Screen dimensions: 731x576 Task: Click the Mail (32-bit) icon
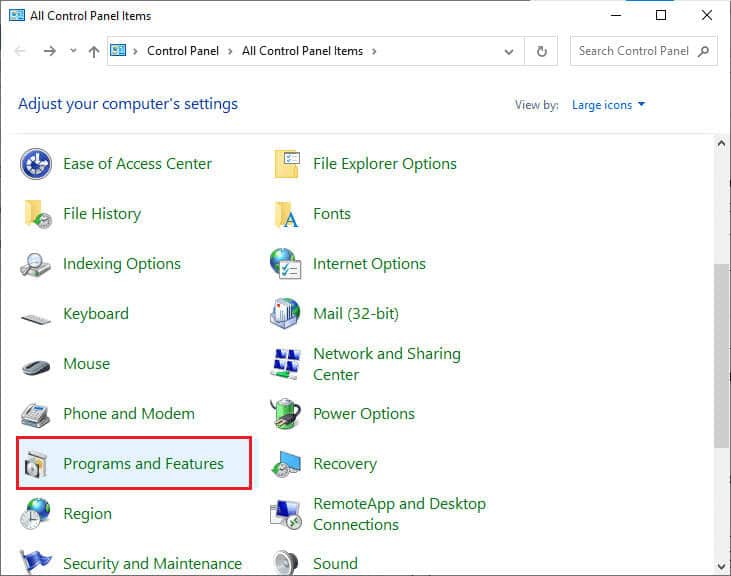(285, 314)
